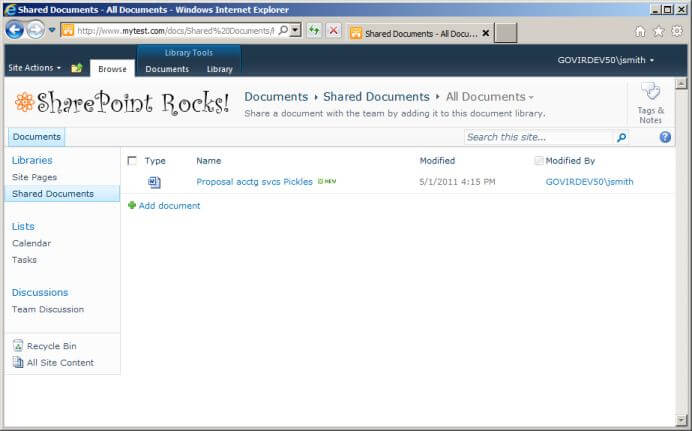692x431 pixels.
Task: Sort by the Type column header
Action: tap(155, 161)
